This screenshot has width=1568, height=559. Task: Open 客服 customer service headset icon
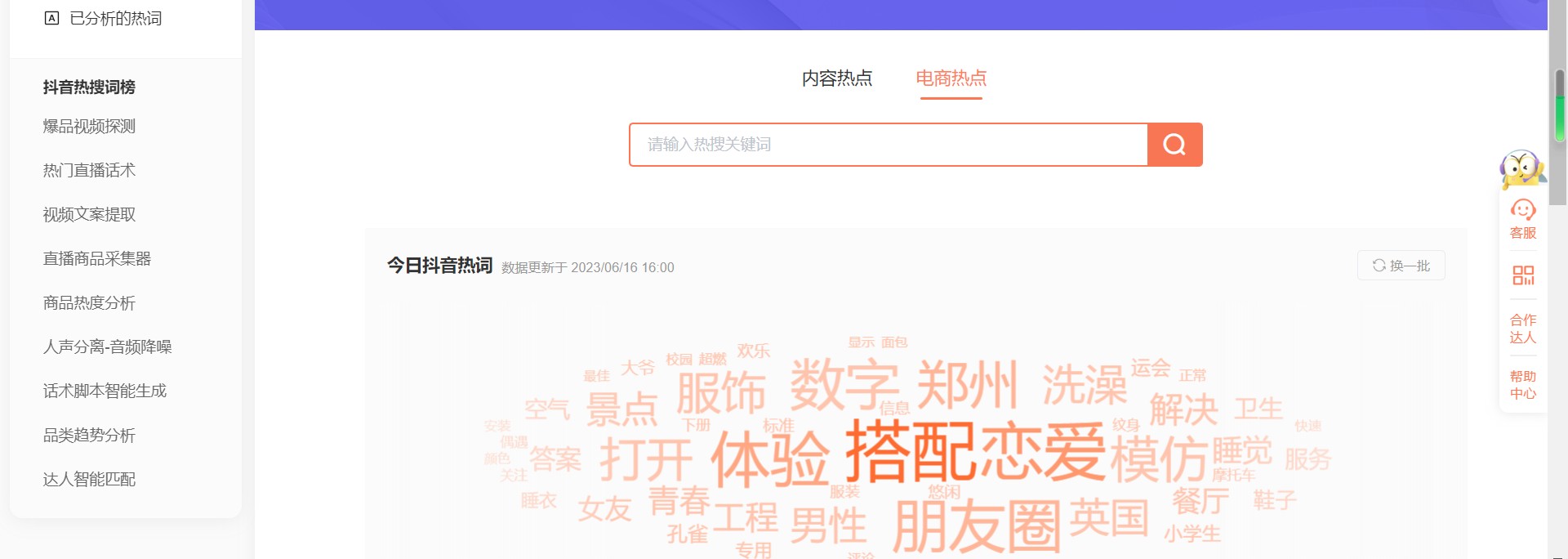[x=1523, y=209]
